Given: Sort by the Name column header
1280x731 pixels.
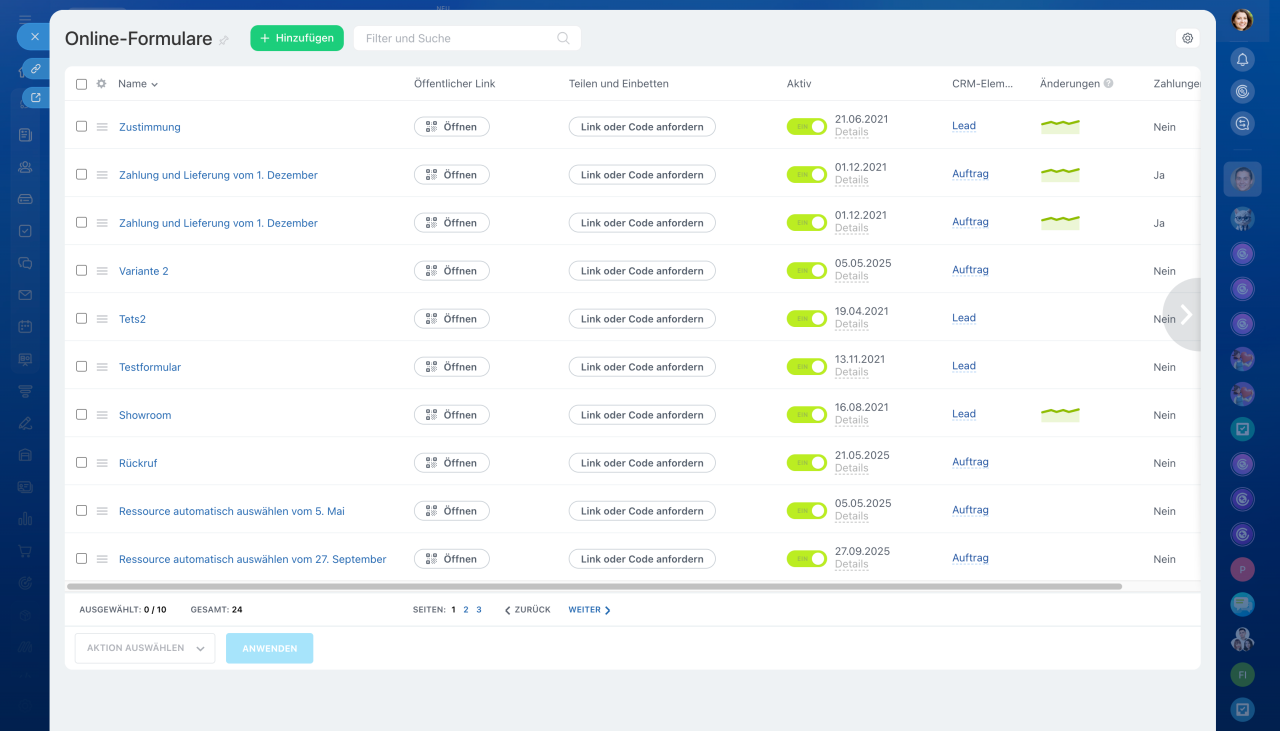Looking at the screenshot, I should point(137,84).
